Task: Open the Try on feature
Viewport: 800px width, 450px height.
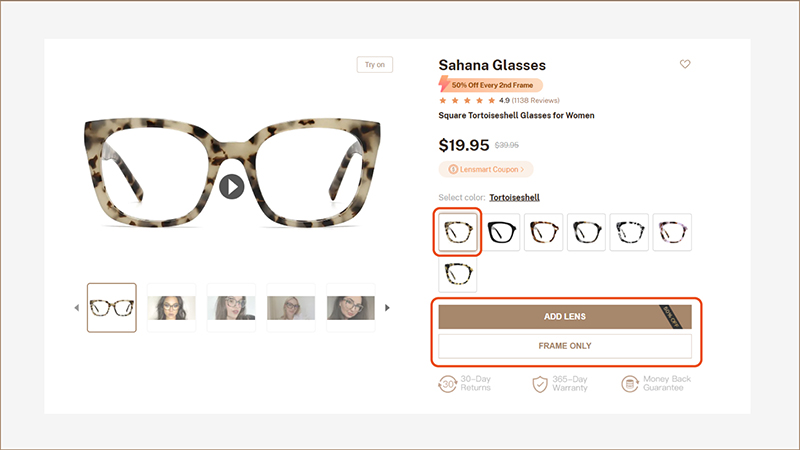Action: click(375, 65)
